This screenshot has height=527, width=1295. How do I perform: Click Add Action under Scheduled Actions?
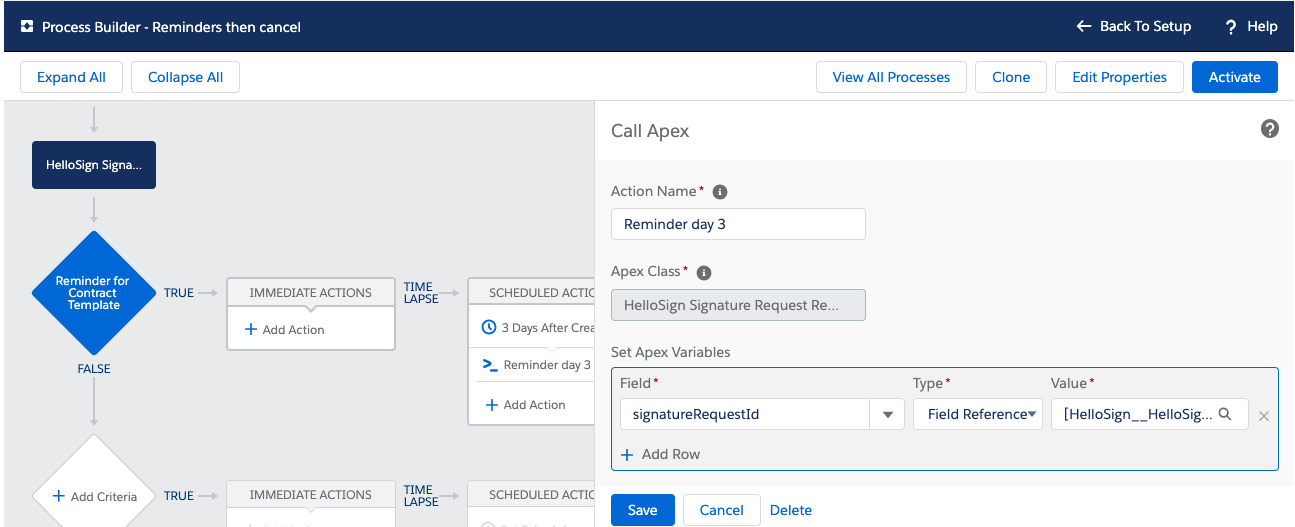[x=526, y=405]
